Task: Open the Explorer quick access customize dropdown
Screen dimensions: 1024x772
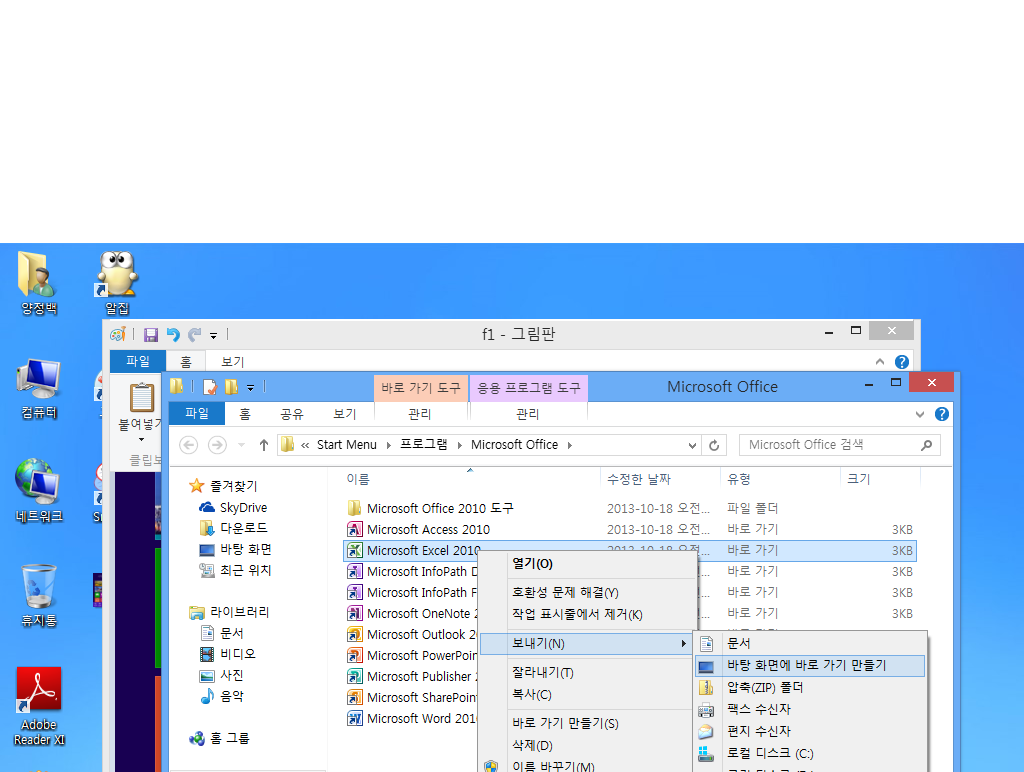Action: tap(250, 388)
